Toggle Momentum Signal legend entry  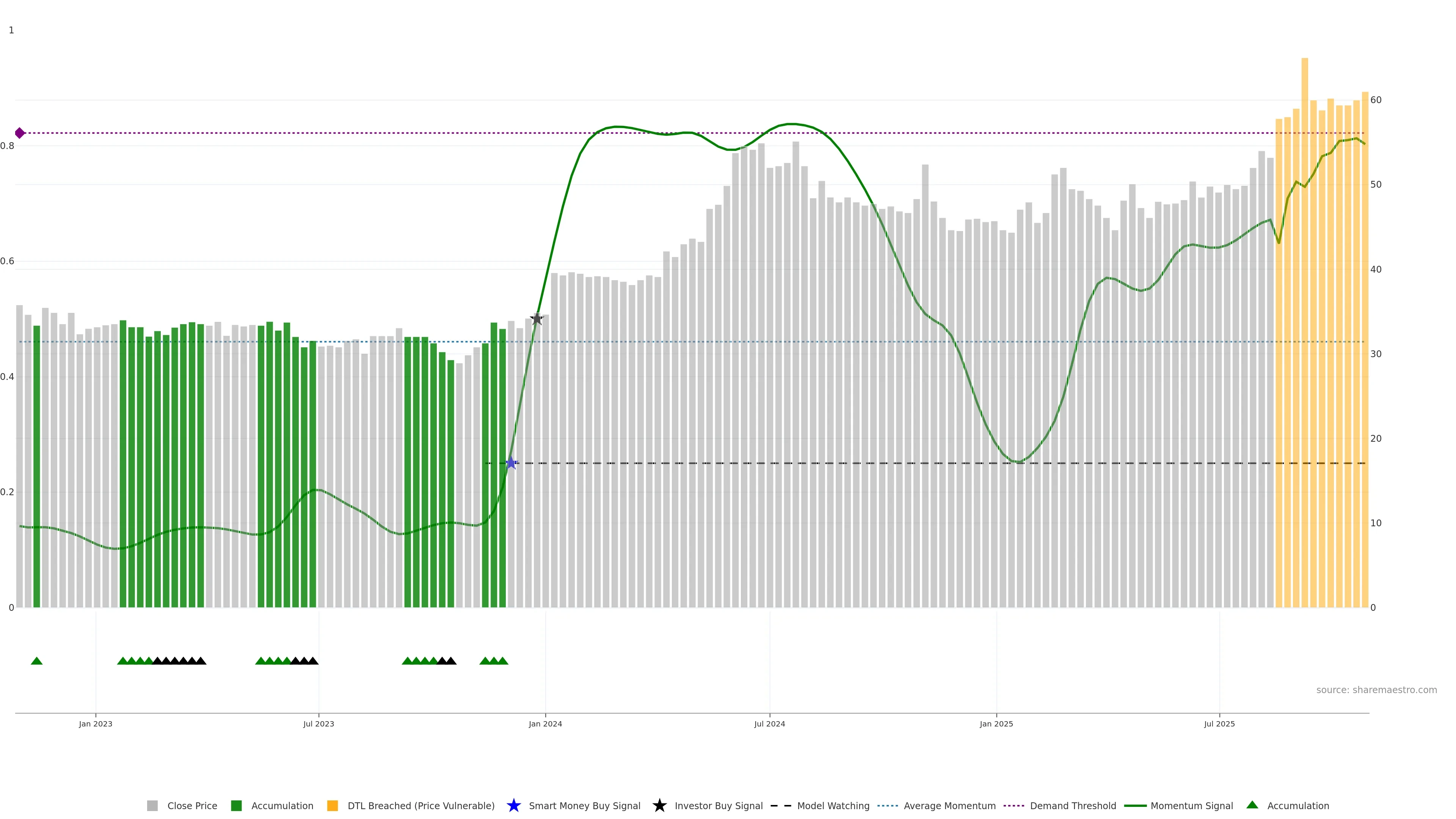(1191, 805)
